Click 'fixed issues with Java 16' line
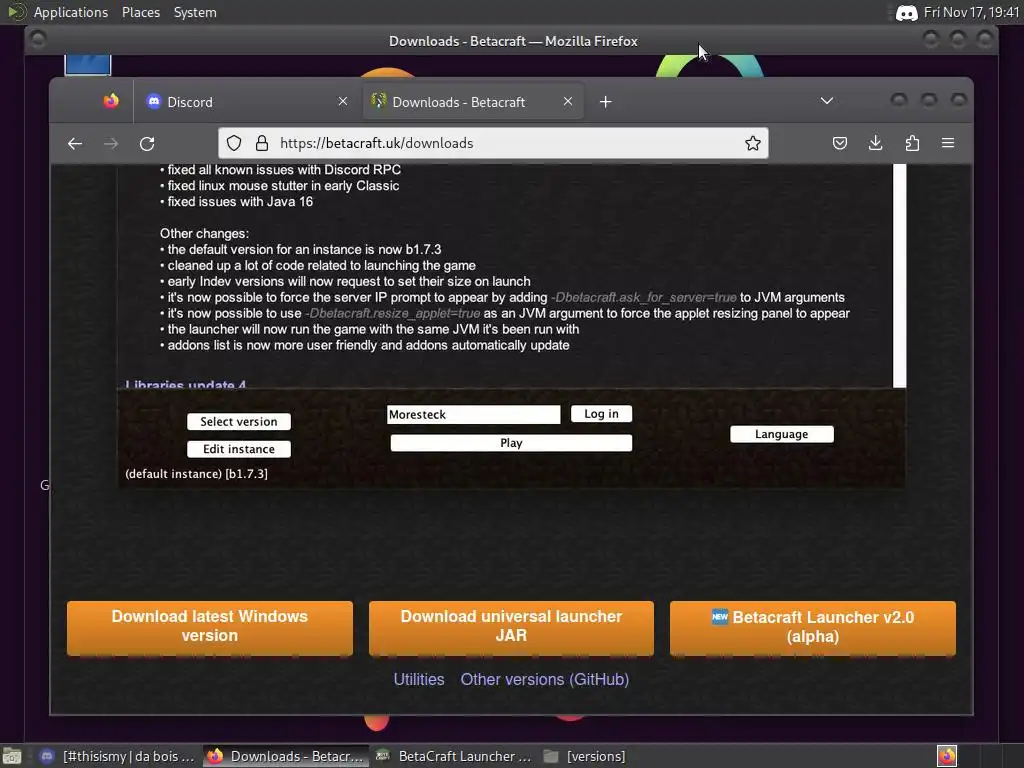The height and width of the screenshot is (768, 1024). click(236, 202)
